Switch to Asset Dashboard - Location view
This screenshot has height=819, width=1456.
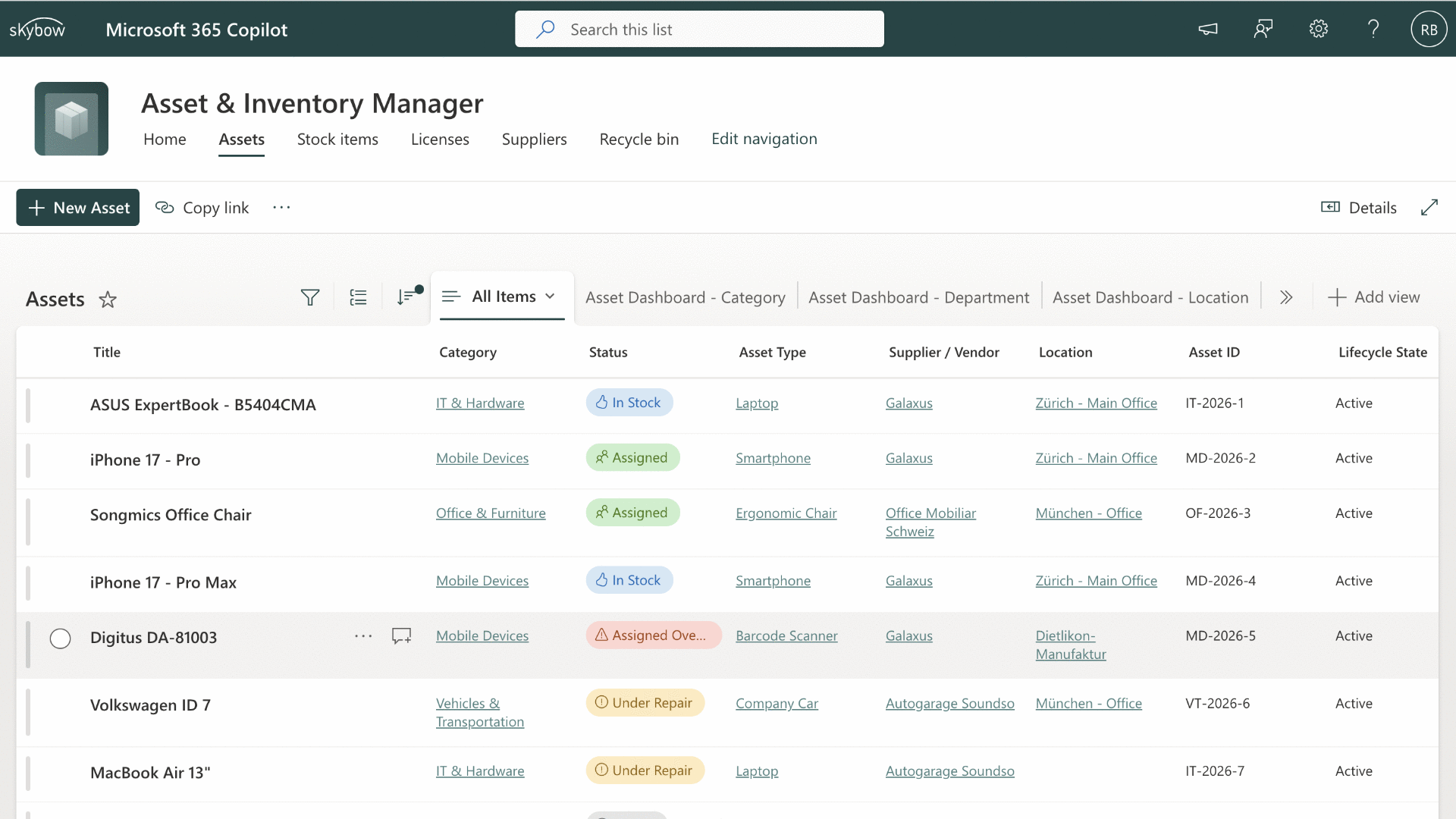pyautogui.click(x=1150, y=297)
